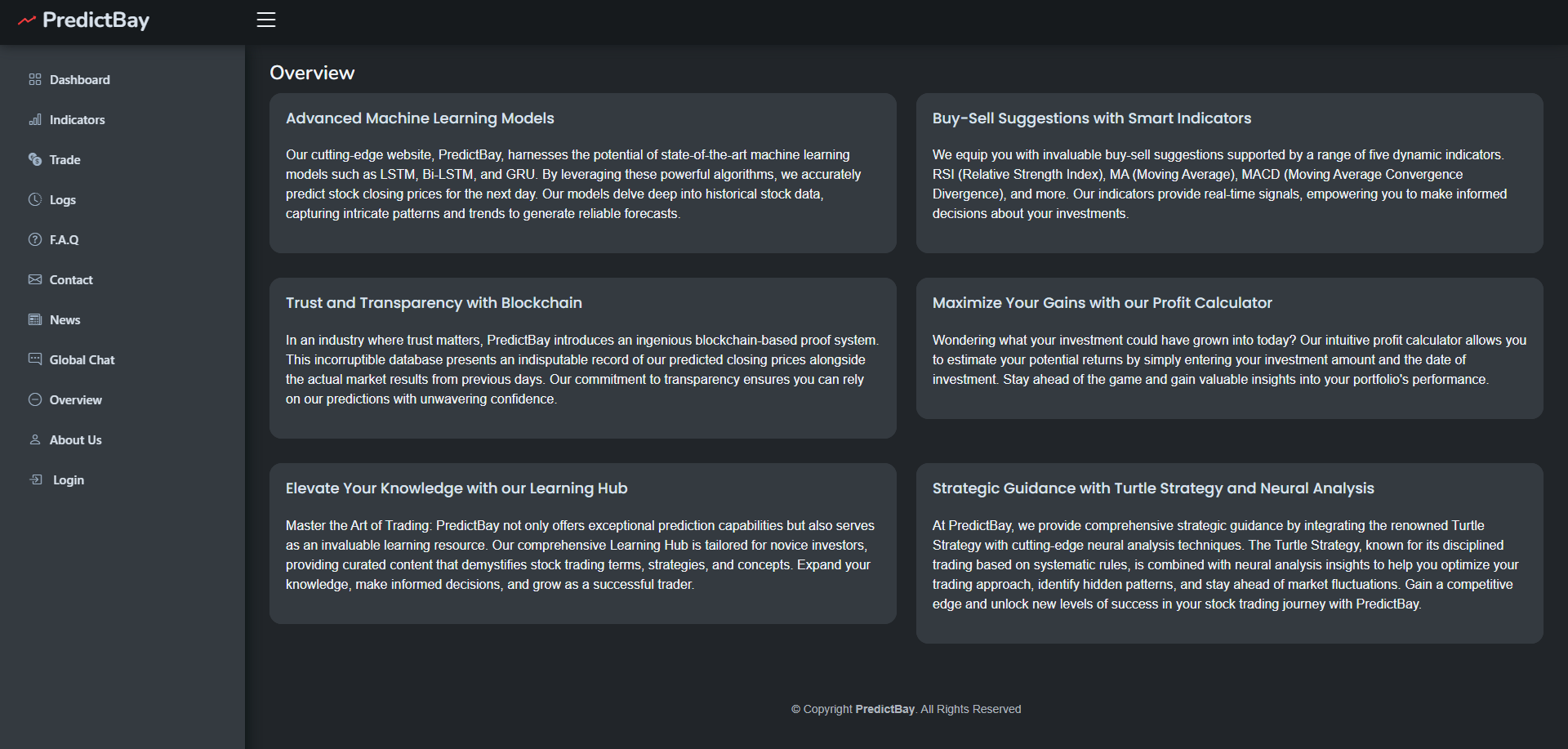Click the Global Chat bubble icon
1568x749 pixels.
point(35,359)
